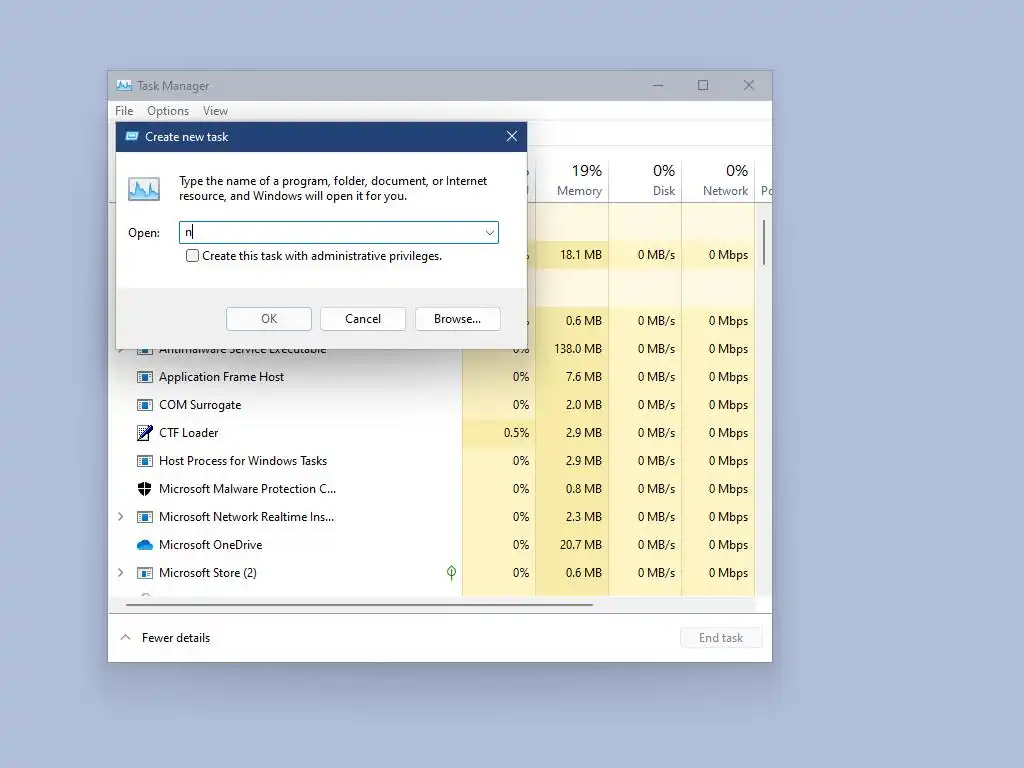Click the Browse... button
Screen dimensions: 1024x768
(457, 319)
